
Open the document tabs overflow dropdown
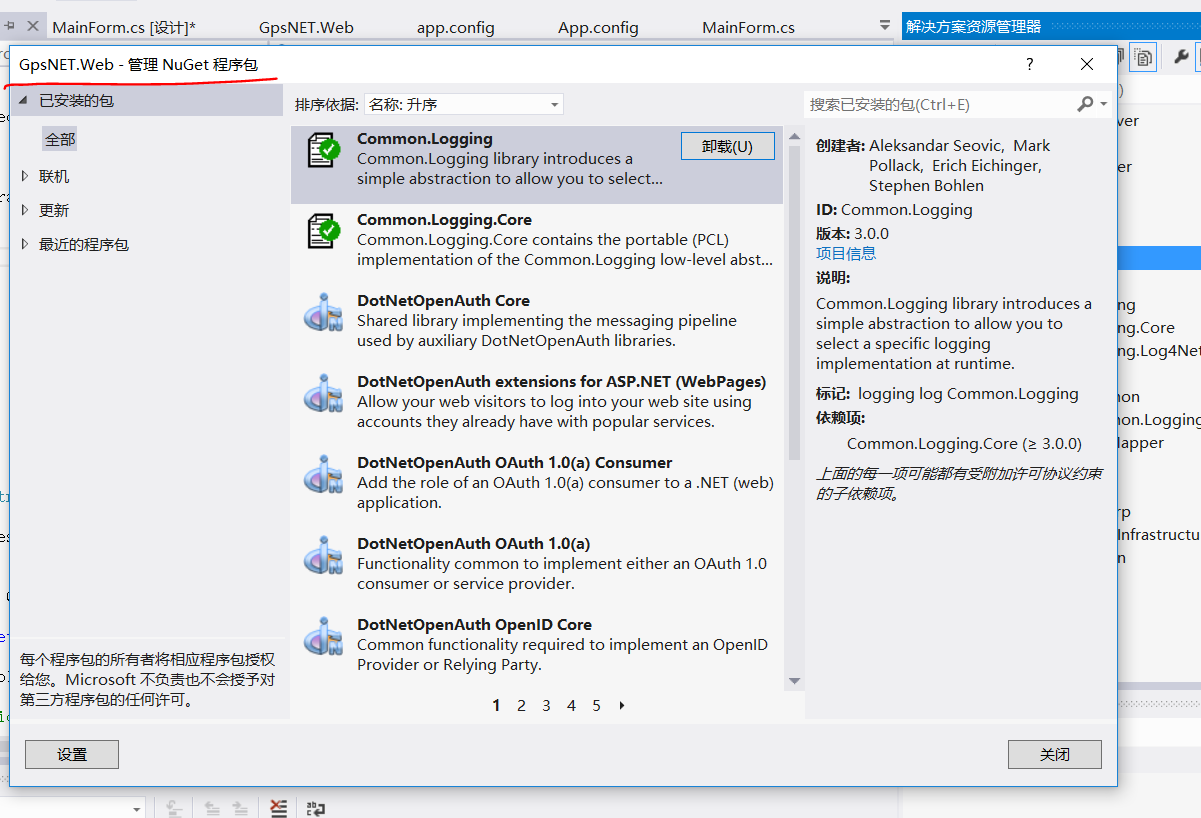884,25
